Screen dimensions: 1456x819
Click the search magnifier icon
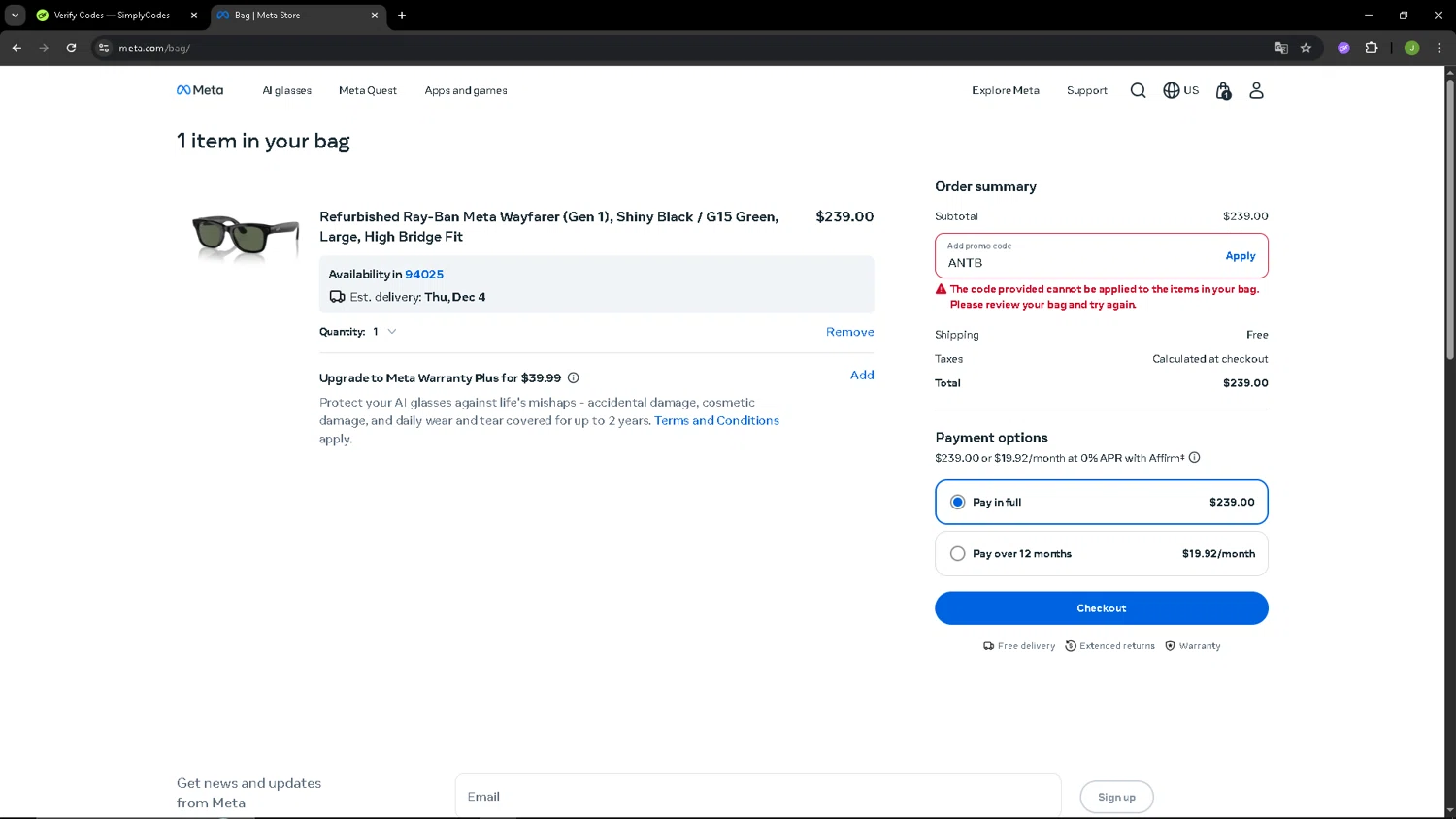click(1138, 90)
